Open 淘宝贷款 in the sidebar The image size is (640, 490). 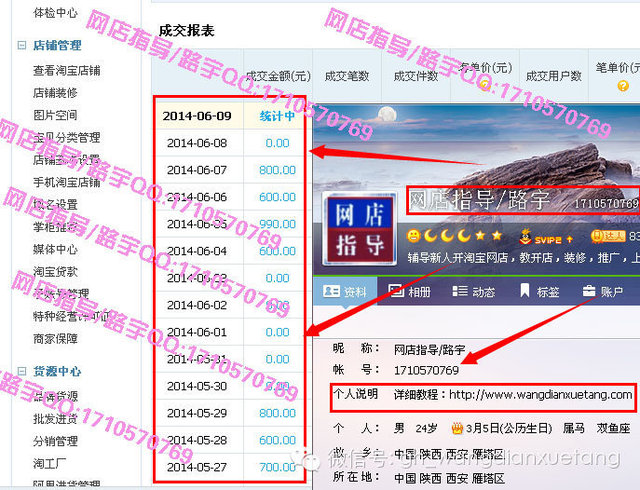click(x=55, y=272)
